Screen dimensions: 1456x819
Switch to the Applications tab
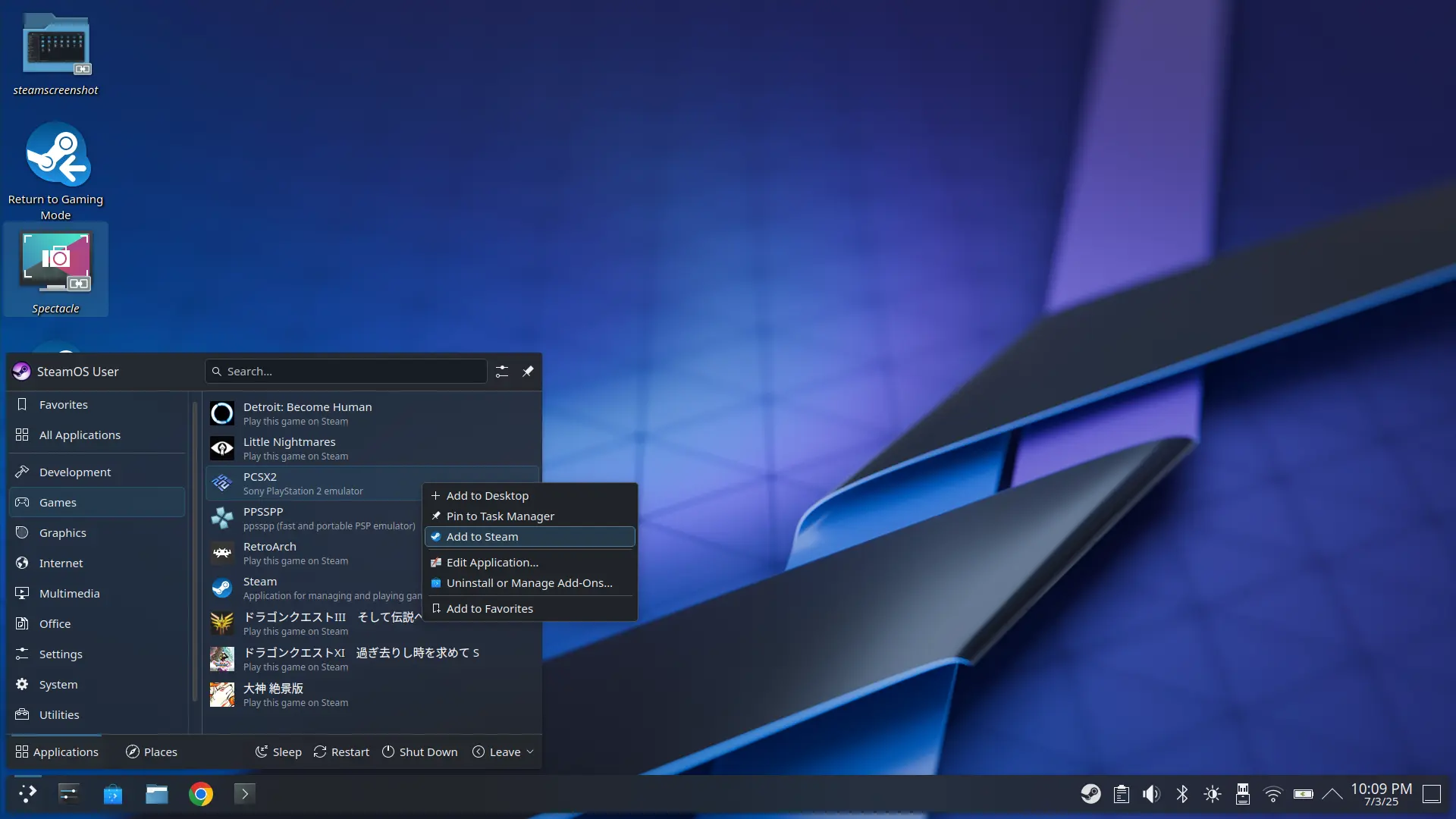[57, 752]
